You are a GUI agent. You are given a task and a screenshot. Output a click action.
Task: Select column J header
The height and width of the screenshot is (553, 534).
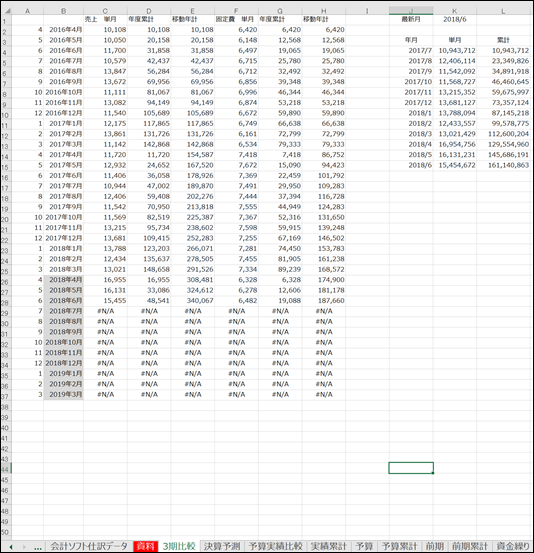pos(411,11)
